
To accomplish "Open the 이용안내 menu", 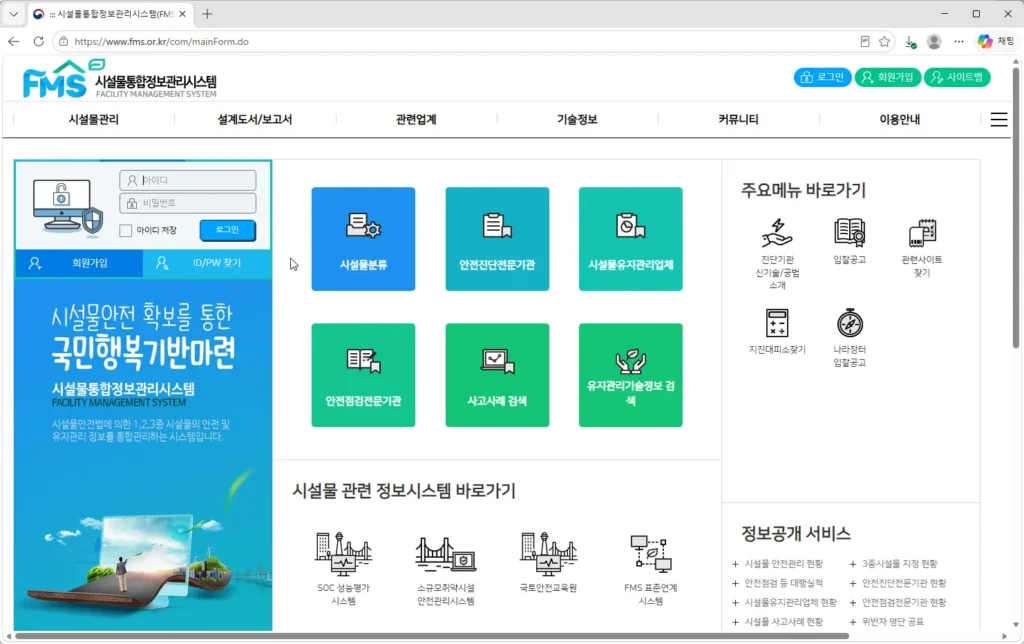I will 900,120.
